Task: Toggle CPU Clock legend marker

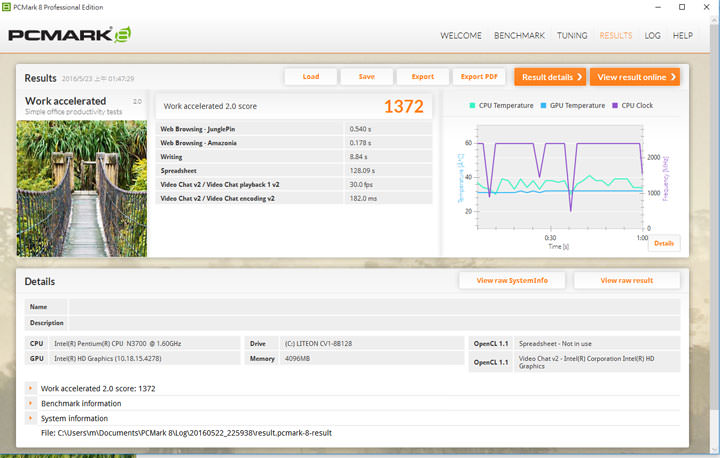Action: 615,105
